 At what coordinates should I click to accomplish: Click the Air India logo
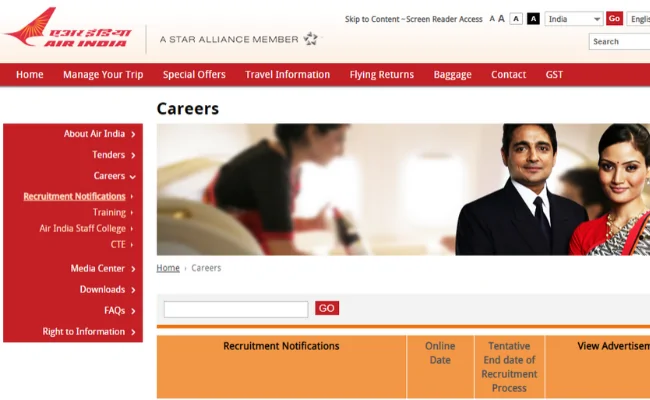(68, 27)
